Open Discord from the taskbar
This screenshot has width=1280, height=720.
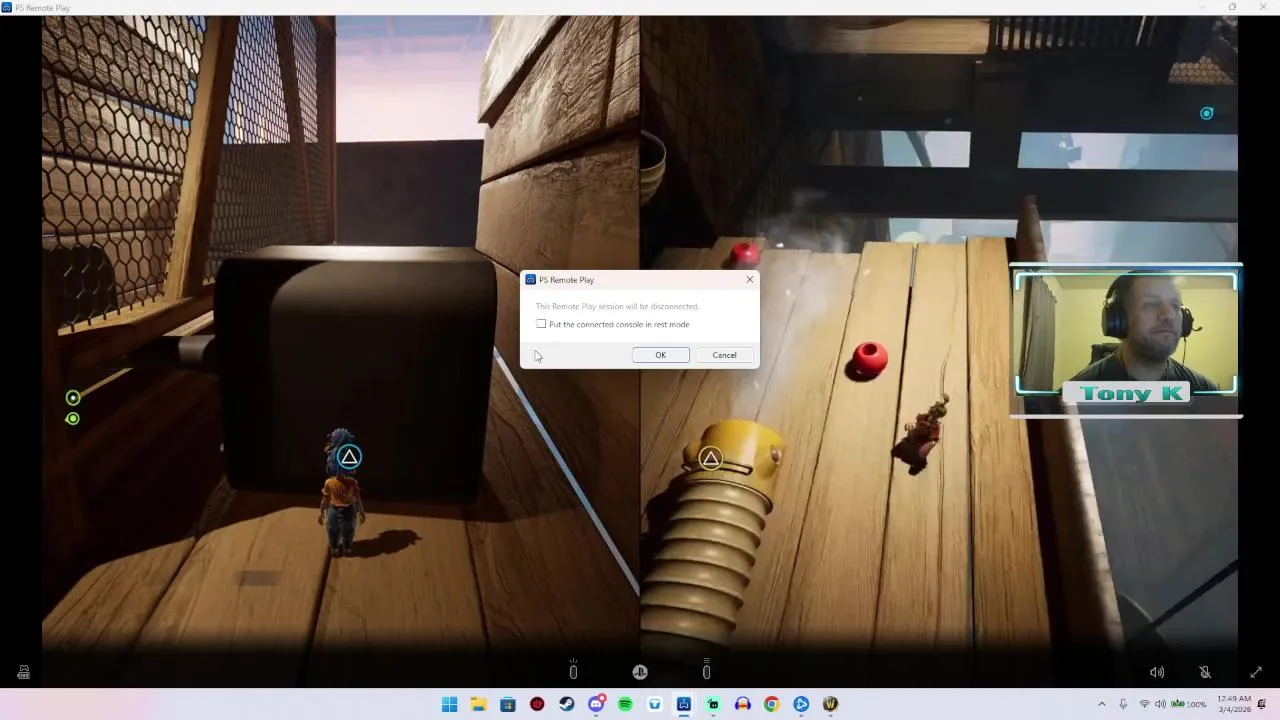[x=596, y=704]
